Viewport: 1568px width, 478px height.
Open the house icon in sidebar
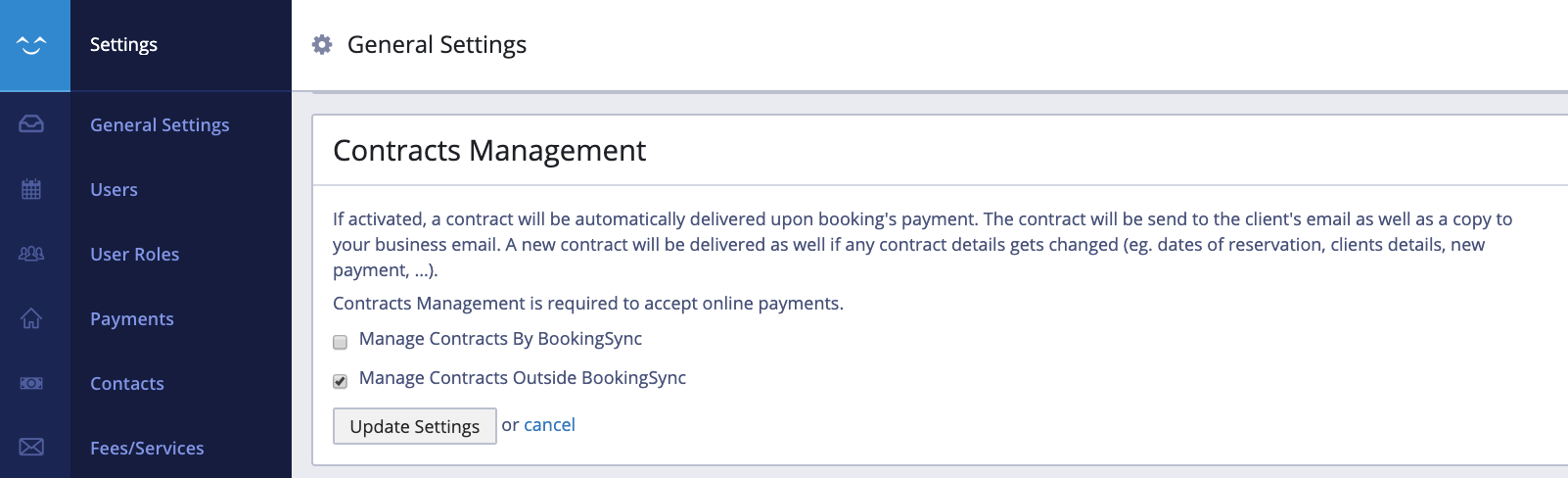point(31,318)
